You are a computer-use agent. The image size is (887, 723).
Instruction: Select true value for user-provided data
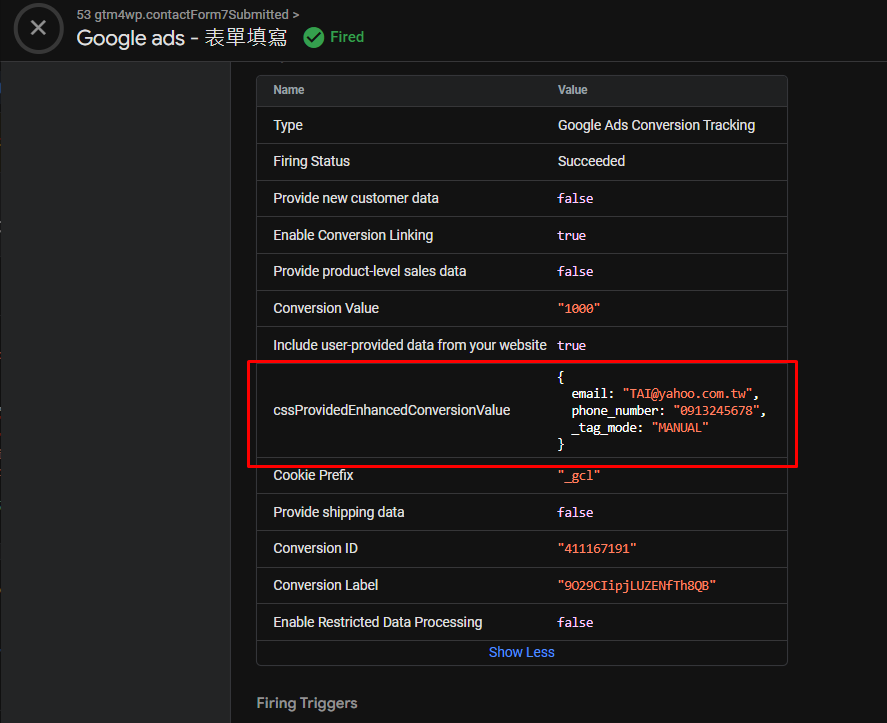(571, 346)
